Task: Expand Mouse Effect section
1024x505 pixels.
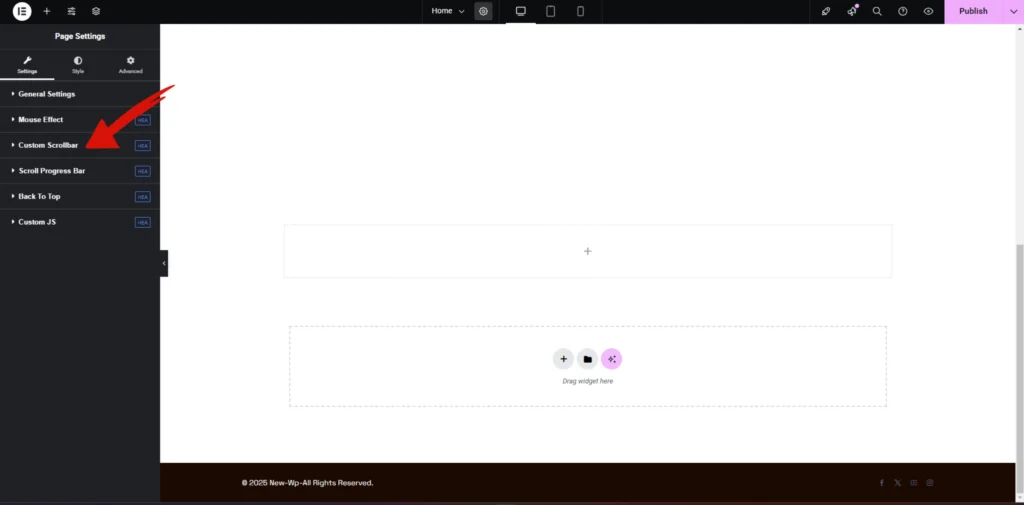Action: click(80, 120)
